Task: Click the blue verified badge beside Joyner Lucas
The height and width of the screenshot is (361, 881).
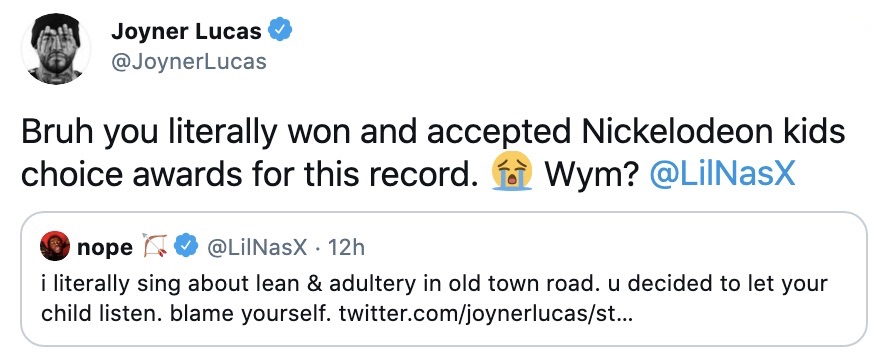Action: point(281,30)
